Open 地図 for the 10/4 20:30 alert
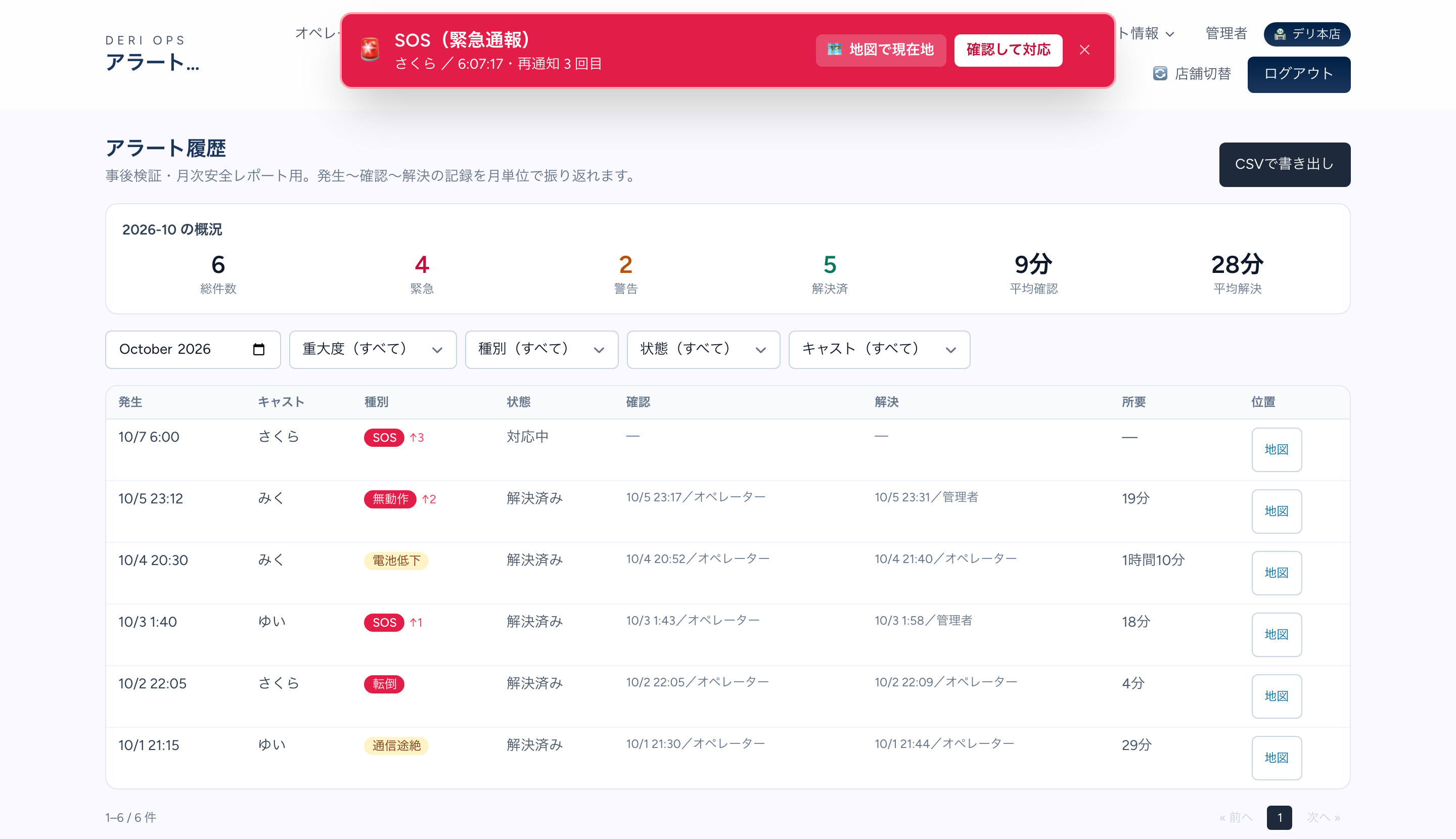Screen dimensions: 1456x839 pos(1276,573)
